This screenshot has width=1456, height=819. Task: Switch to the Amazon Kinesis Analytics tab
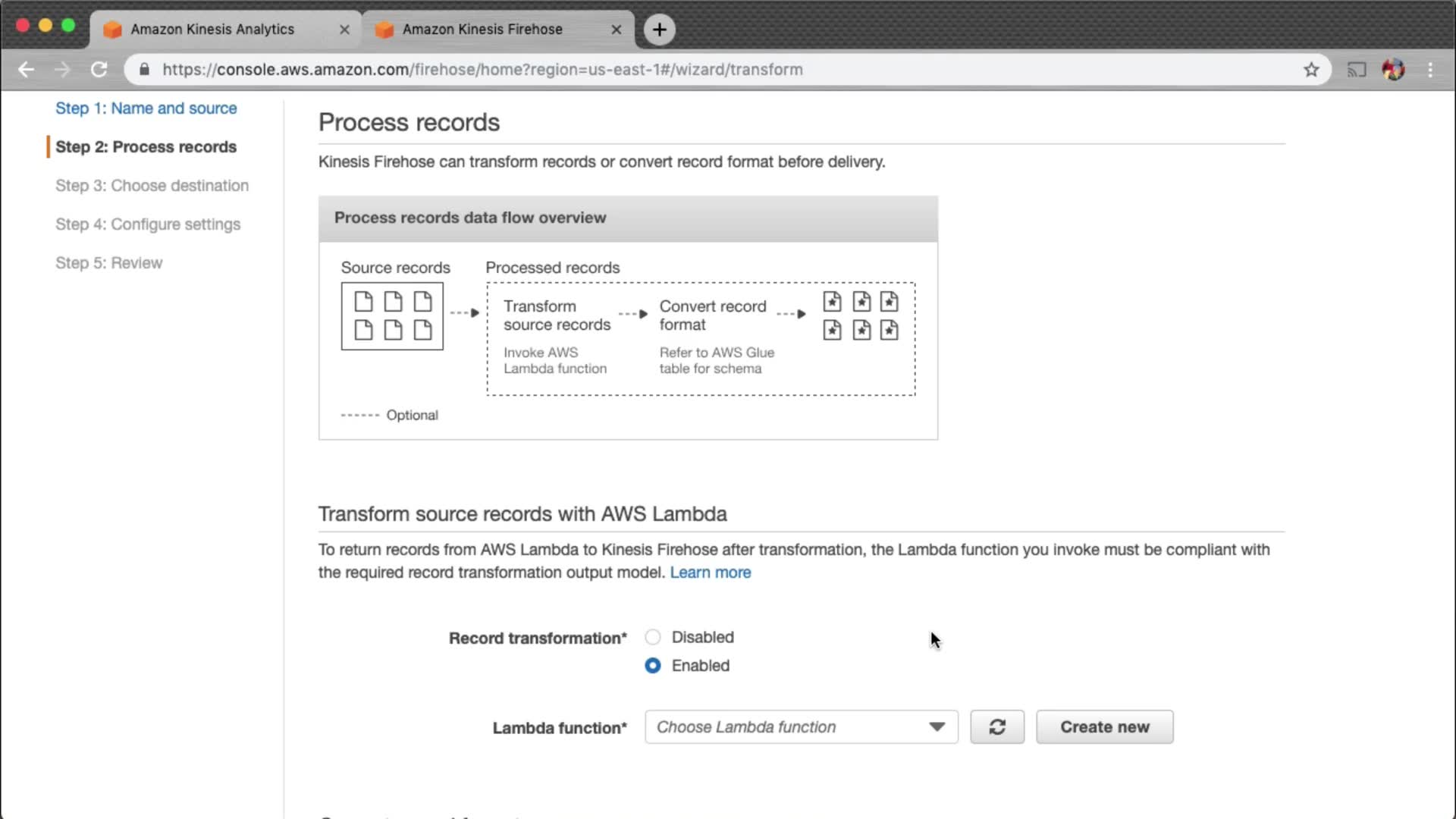[212, 30]
